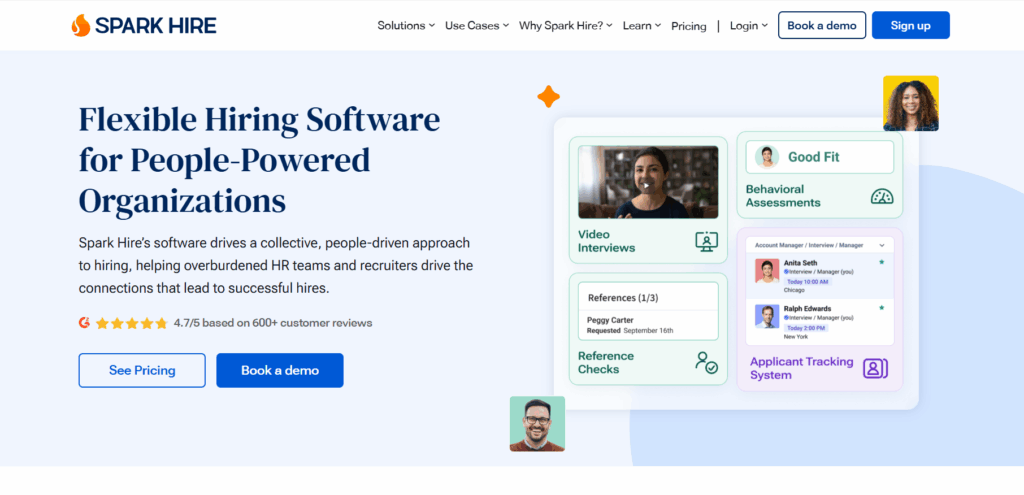Click the woman's portrait with yellow background
The height and width of the screenshot is (495, 1024).
coord(910,103)
